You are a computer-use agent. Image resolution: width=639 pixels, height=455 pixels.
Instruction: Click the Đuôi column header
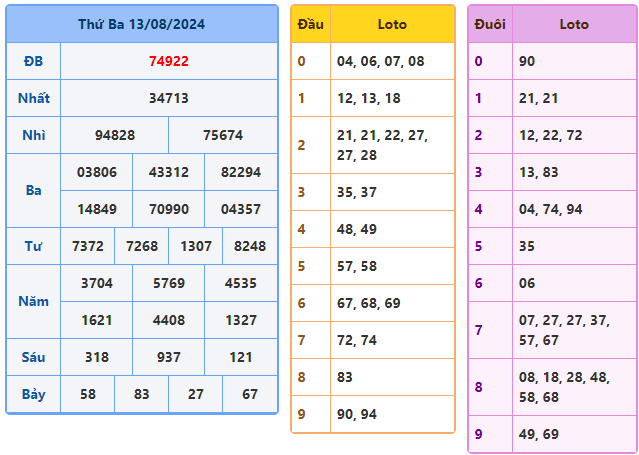[490, 24]
